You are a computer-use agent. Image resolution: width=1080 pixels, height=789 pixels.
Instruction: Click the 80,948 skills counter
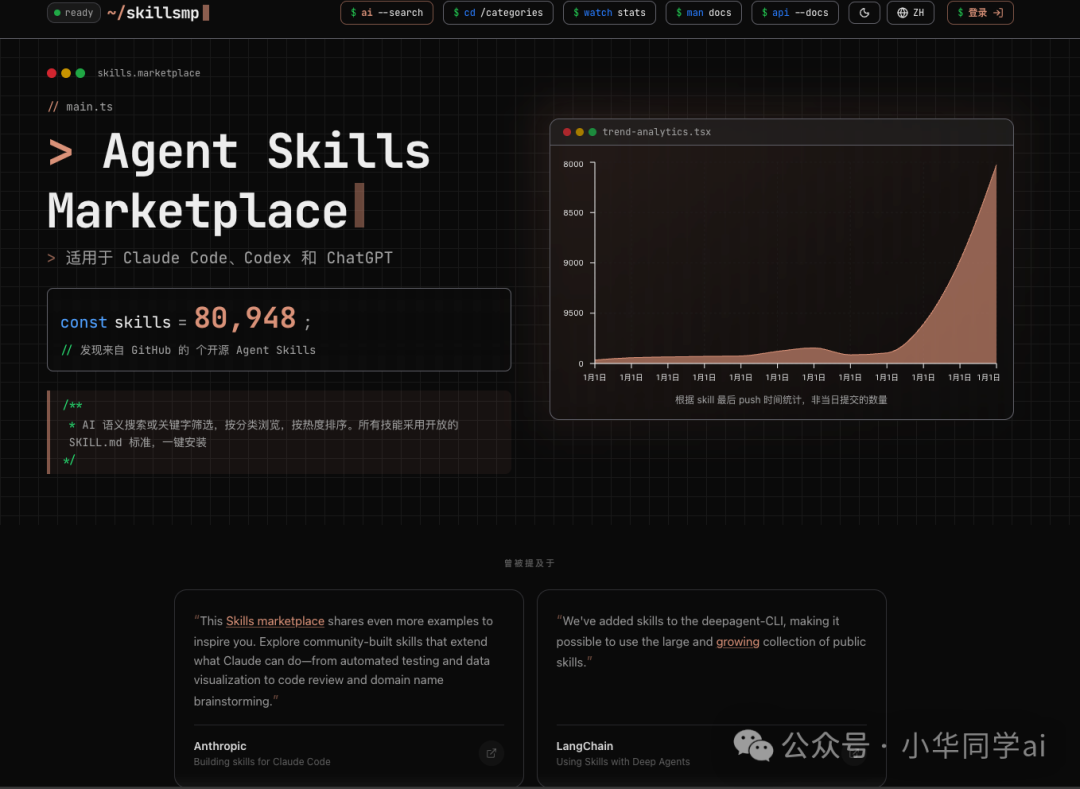pyautogui.click(x=246, y=316)
